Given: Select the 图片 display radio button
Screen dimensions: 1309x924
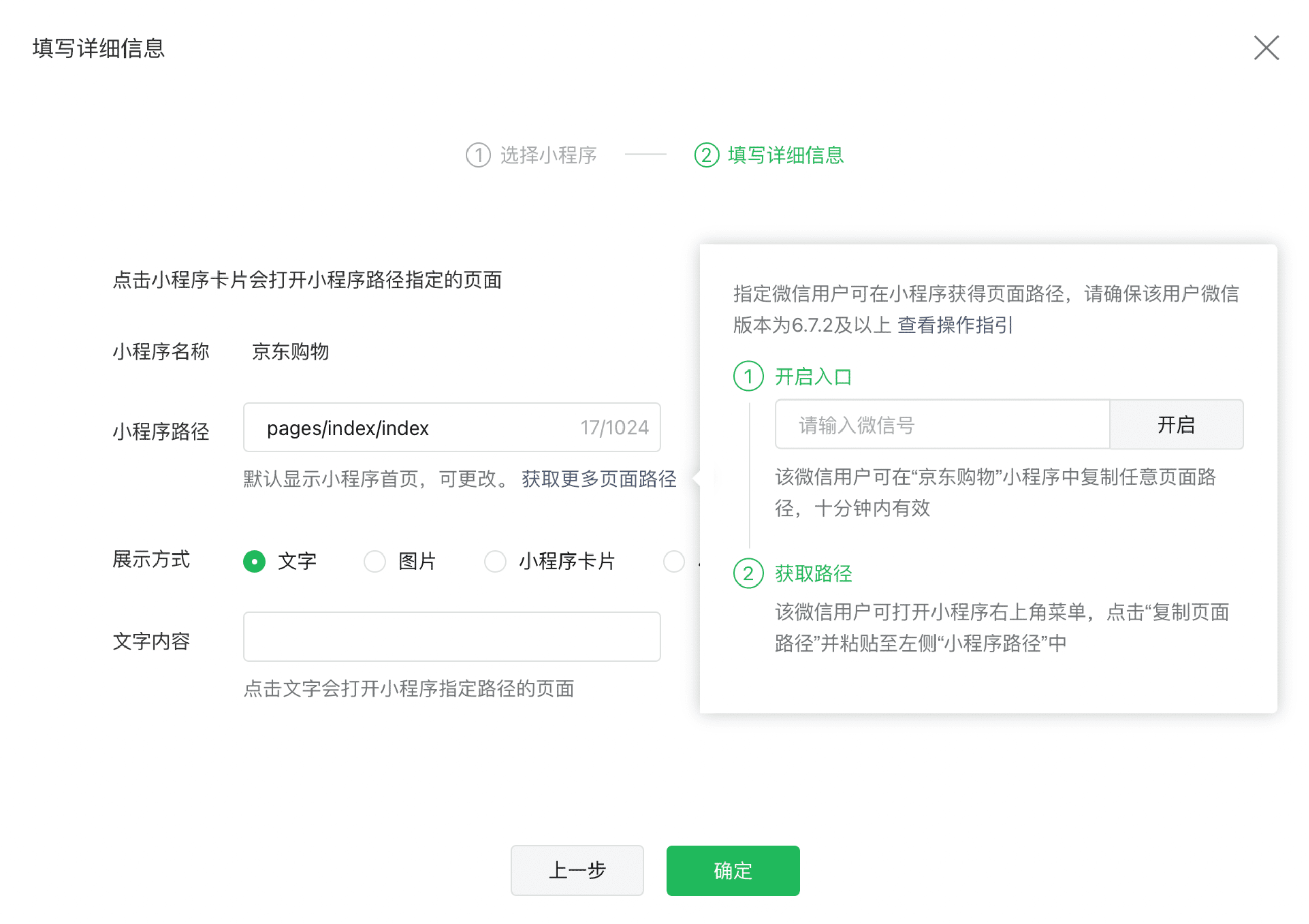Looking at the screenshot, I should tap(375, 561).
